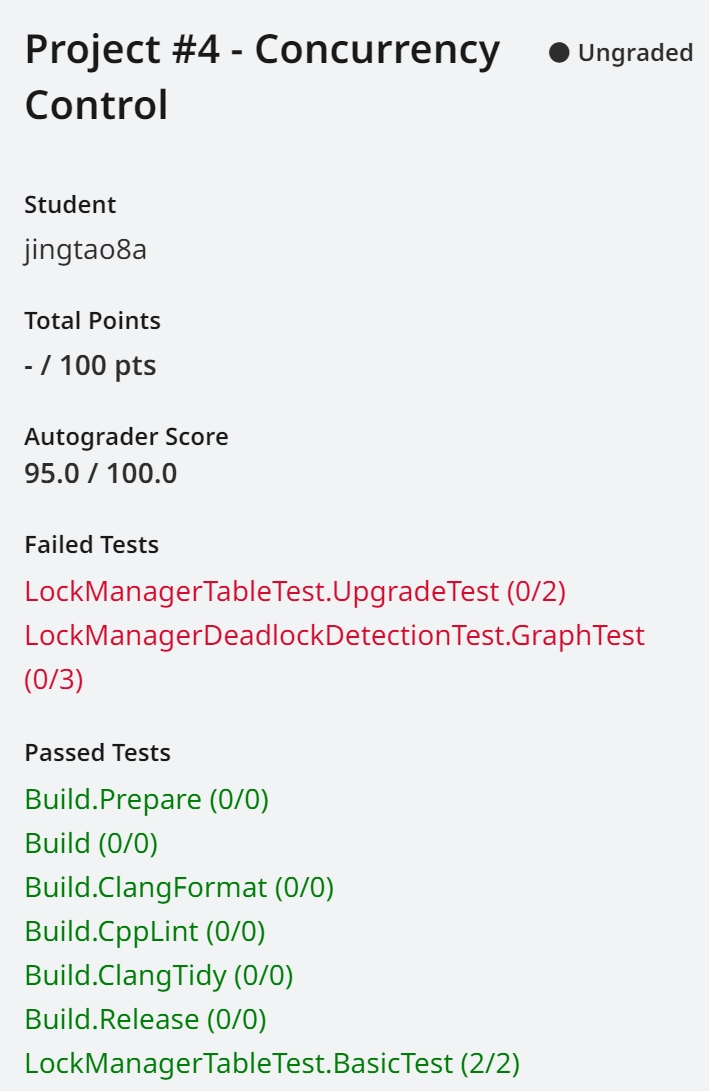Open the failed LockManagerTableTest.UpgradeTest result
This screenshot has width=709, height=1091.
click(x=295, y=591)
